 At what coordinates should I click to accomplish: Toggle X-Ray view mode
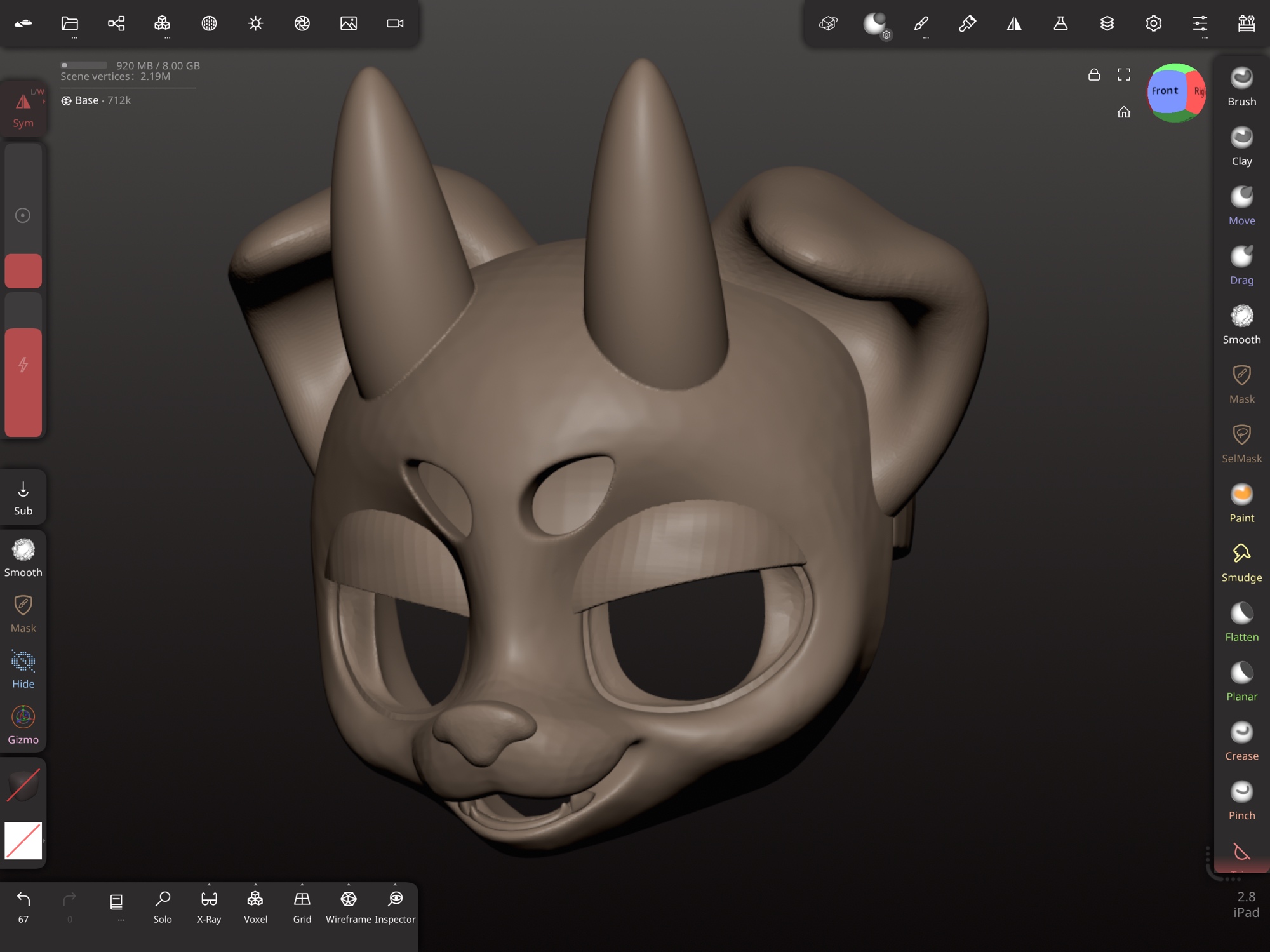(x=209, y=906)
